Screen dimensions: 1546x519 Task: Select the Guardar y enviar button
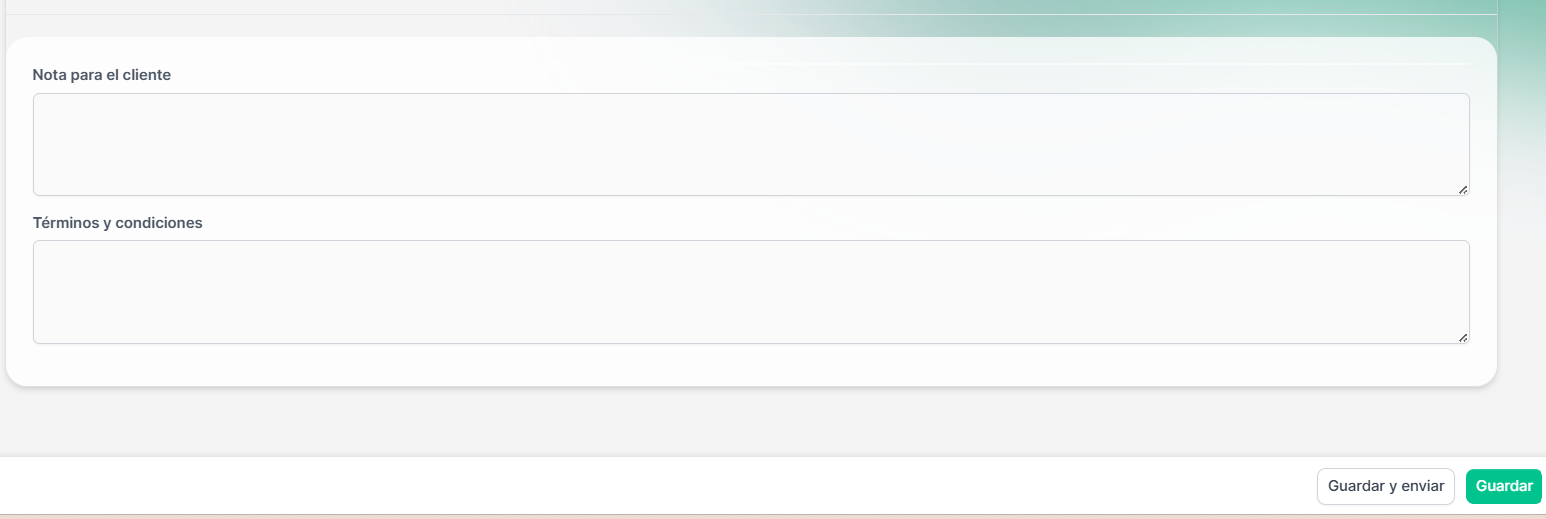tap(1386, 486)
